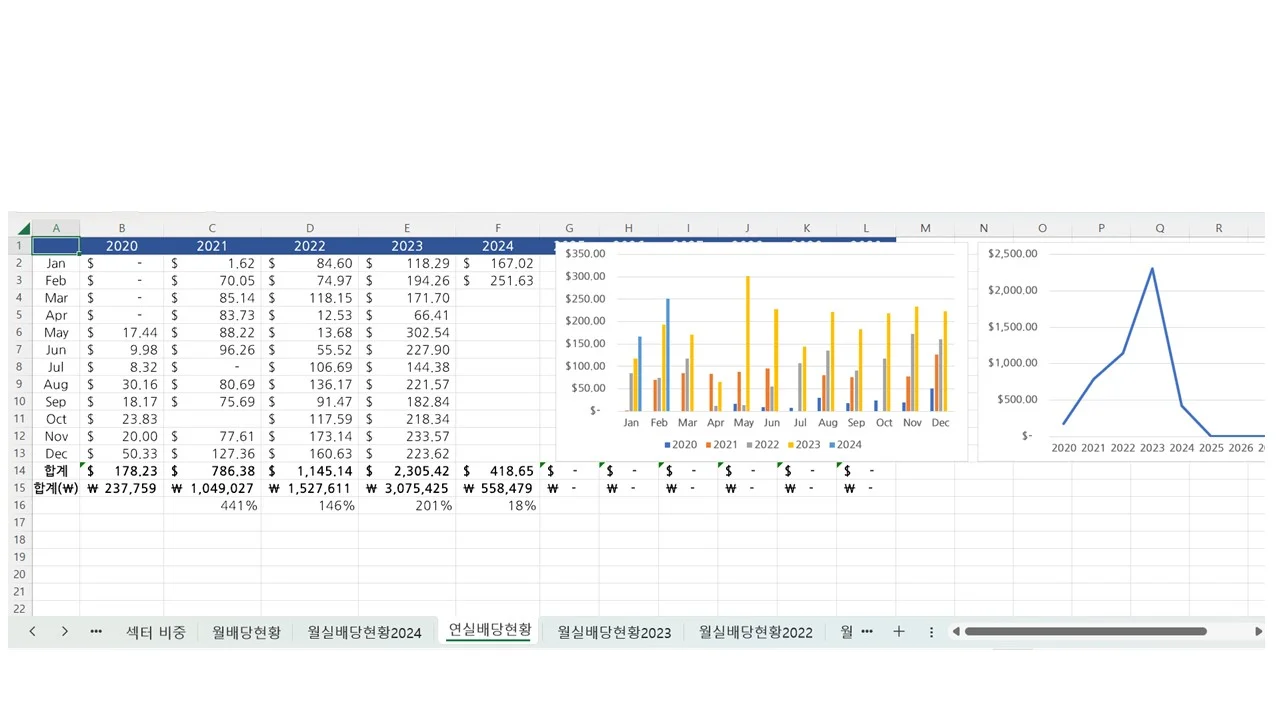Select the 합계(₩) label cell
1280x720 pixels.
(x=56, y=488)
